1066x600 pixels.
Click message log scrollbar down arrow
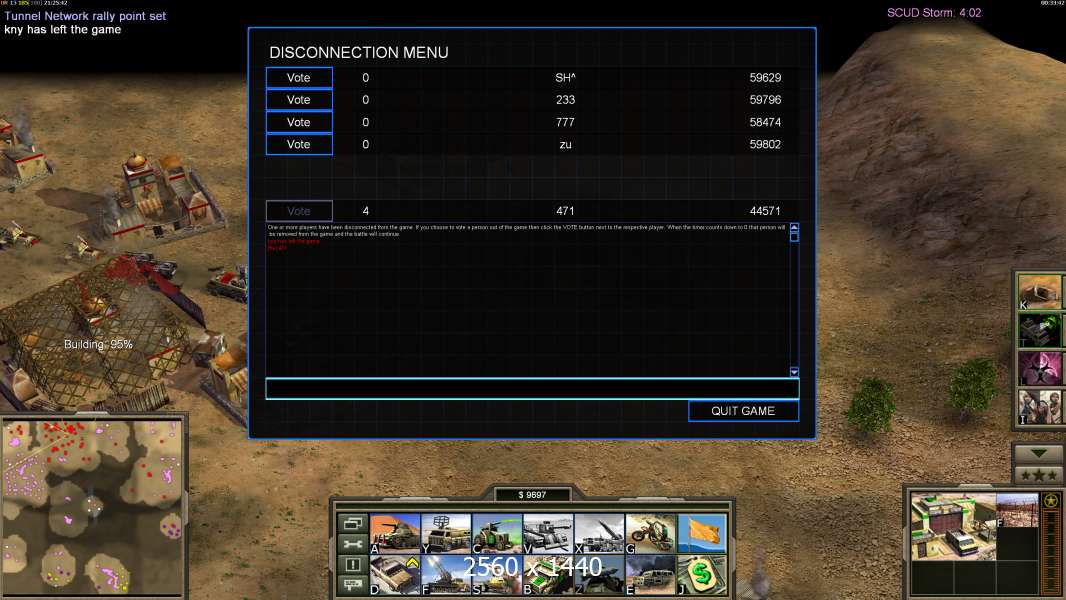point(794,372)
